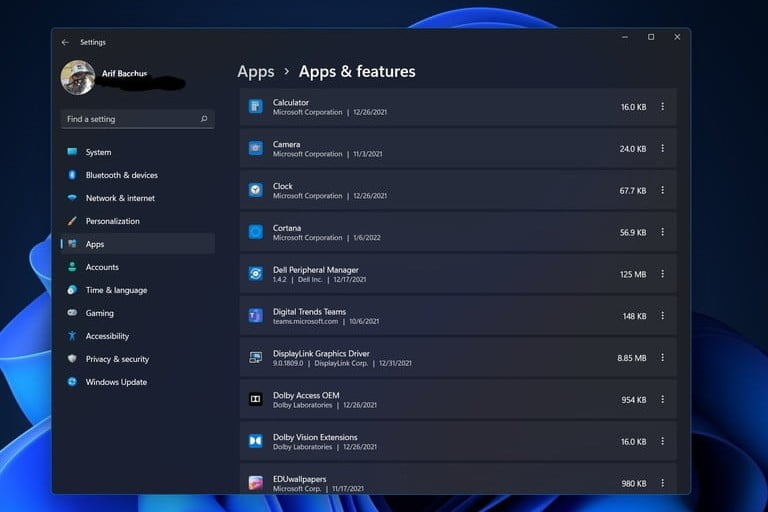Click the EDUwallpapers app icon
The image size is (768, 512).
(256, 483)
